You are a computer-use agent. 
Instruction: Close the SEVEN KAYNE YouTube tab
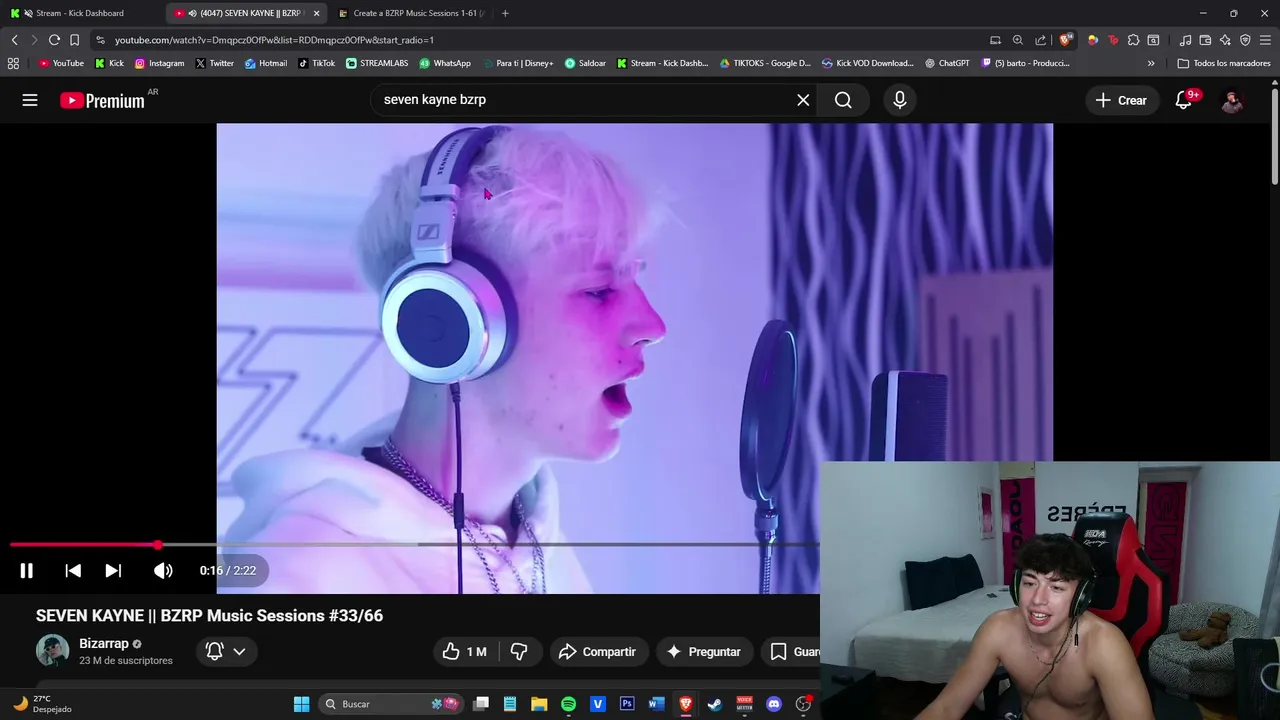click(317, 13)
